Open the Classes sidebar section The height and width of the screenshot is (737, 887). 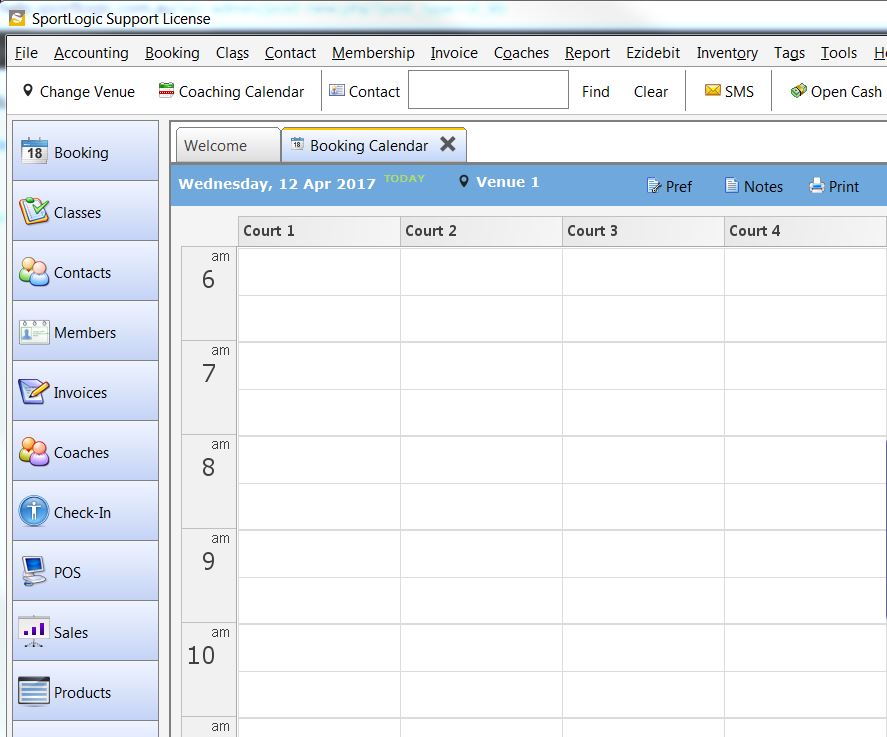pyautogui.click(x=85, y=211)
